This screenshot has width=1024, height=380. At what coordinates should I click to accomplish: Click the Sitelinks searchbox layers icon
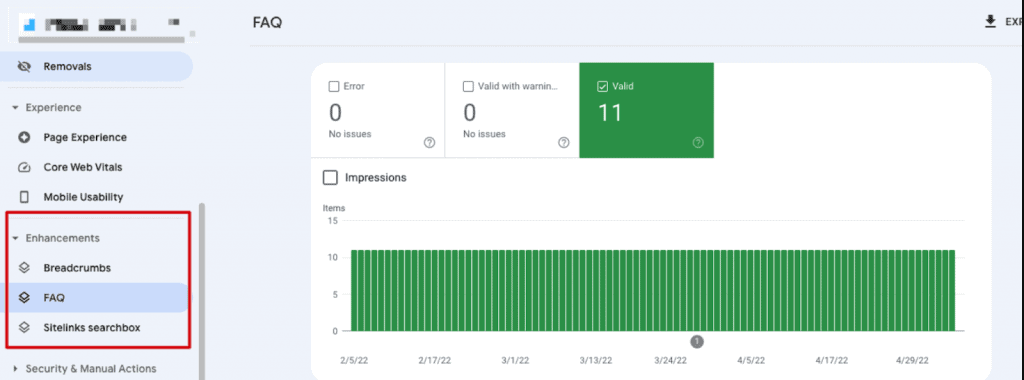click(24, 327)
